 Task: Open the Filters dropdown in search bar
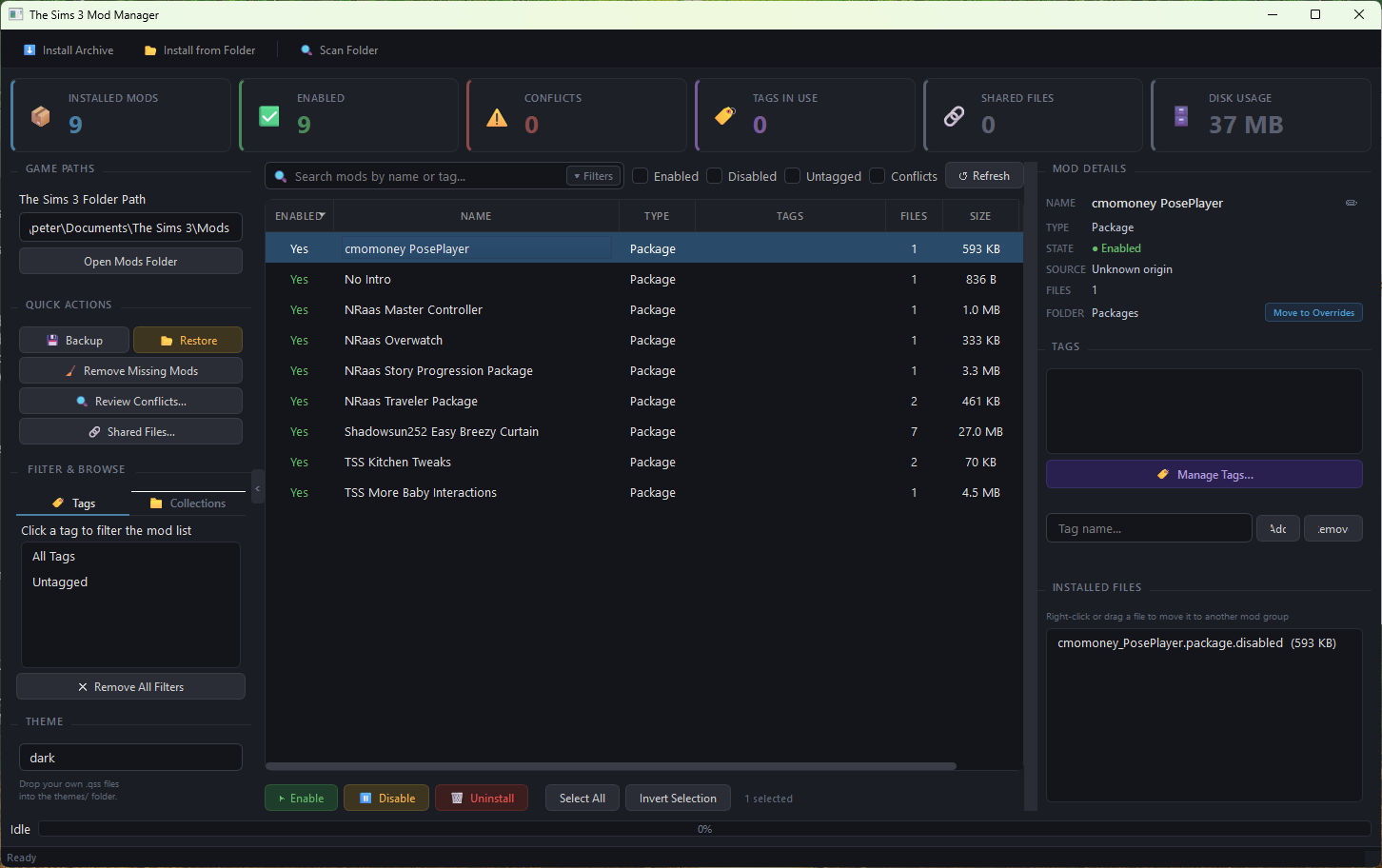[593, 176]
